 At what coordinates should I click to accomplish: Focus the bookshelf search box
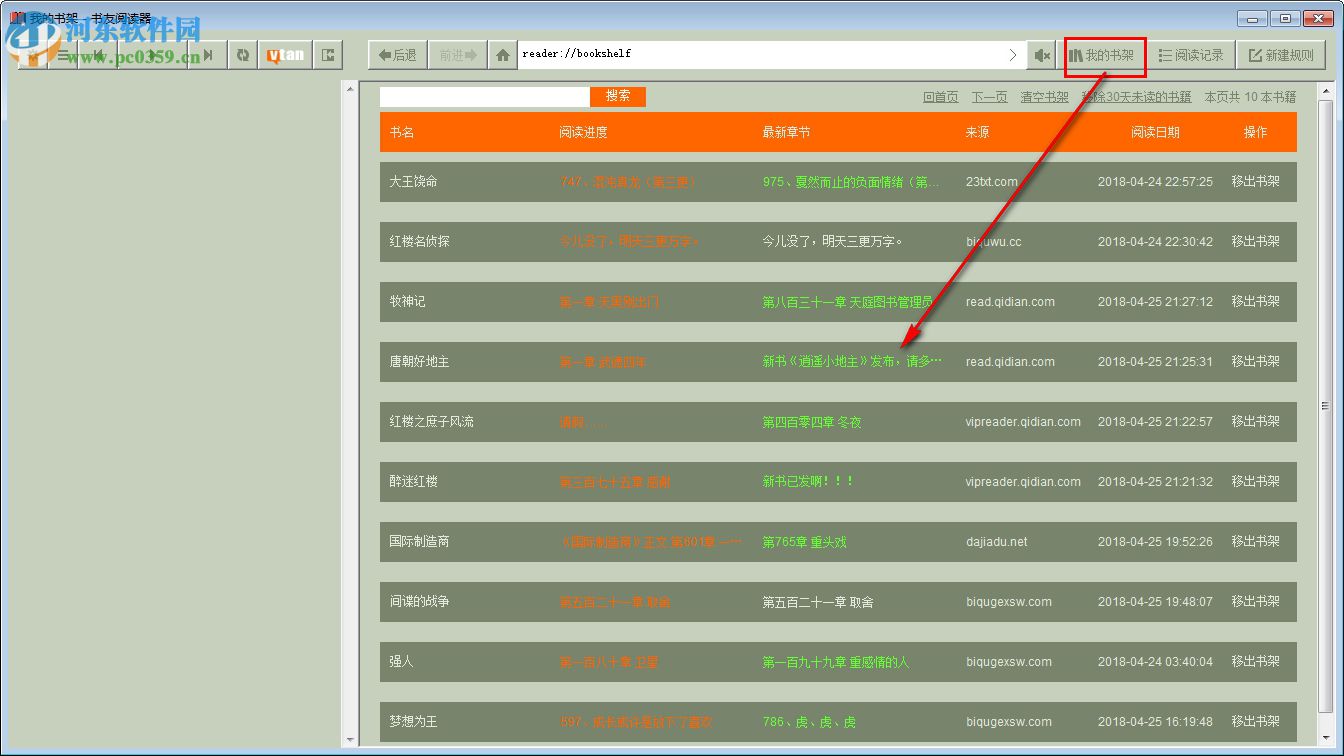point(485,97)
